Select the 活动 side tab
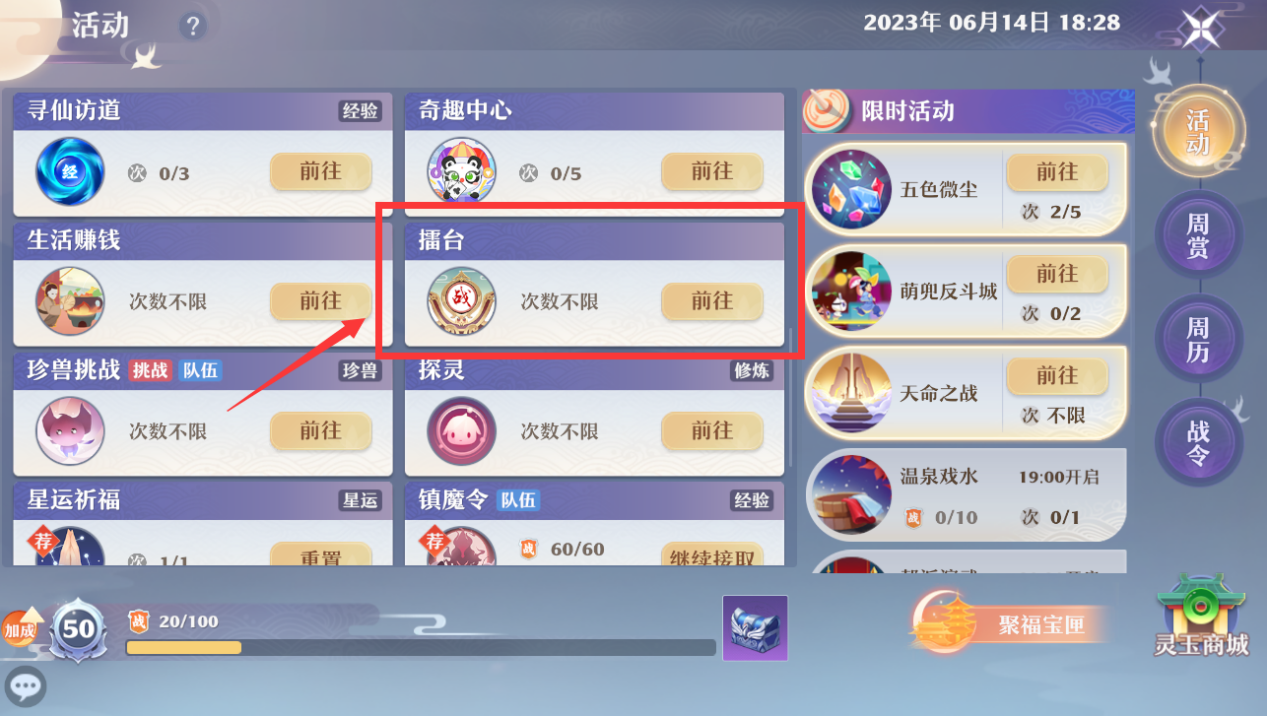This screenshot has height=716, width=1267. point(1198,131)
